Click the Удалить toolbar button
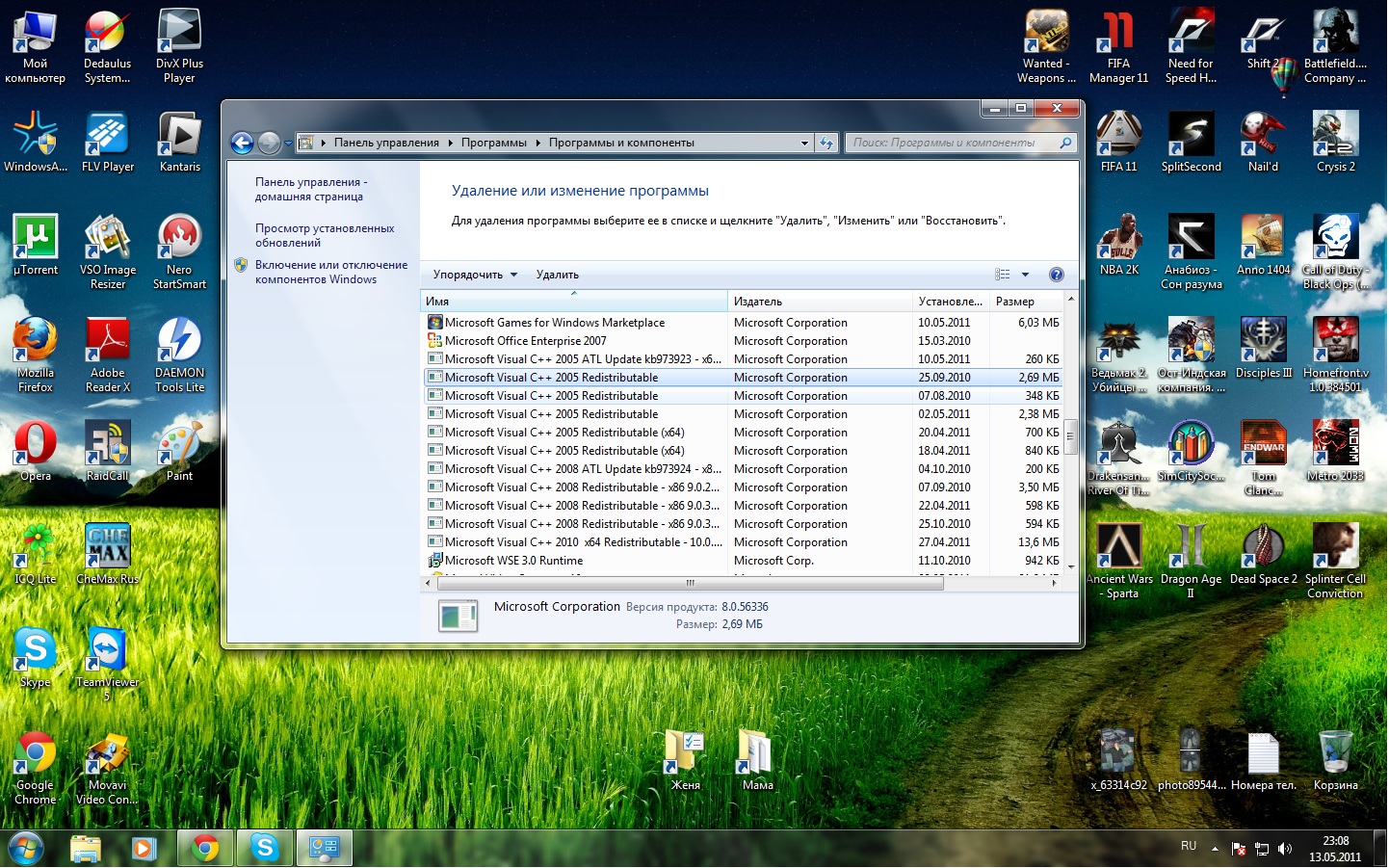The image size is (1389, 868). pos(558,275)
